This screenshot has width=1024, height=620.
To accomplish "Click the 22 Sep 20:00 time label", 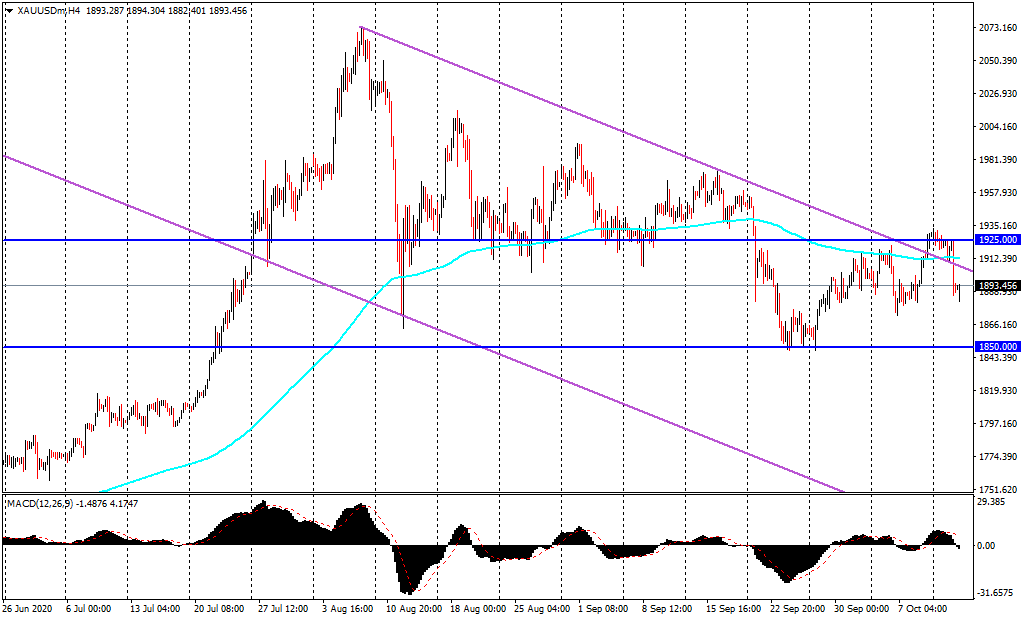I will (795, 608).
